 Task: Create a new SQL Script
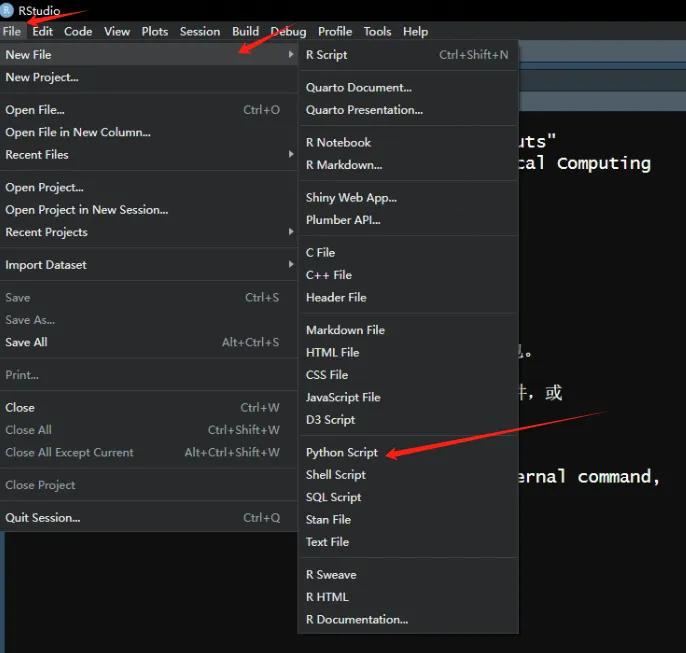408,497
